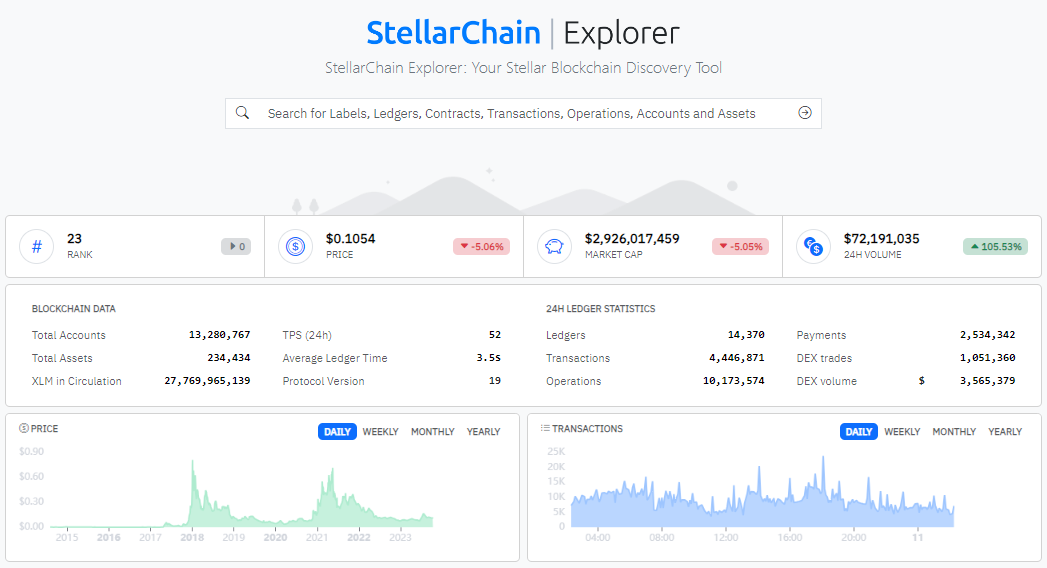This screenshot has height=568, width=1047.
Task: Click the Transactions area chart
Action: click(x=763, y=493)
